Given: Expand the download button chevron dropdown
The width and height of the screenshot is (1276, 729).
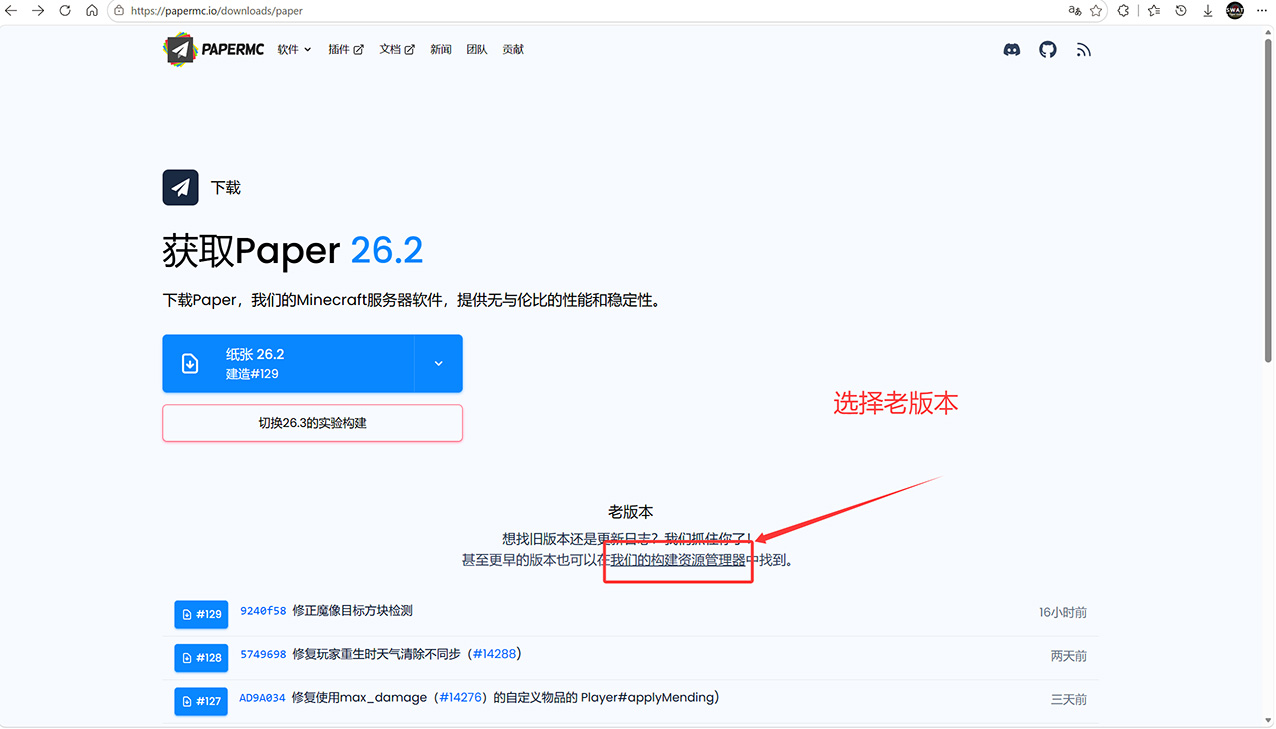Looking at the screenshot, I should click(438, 363).
